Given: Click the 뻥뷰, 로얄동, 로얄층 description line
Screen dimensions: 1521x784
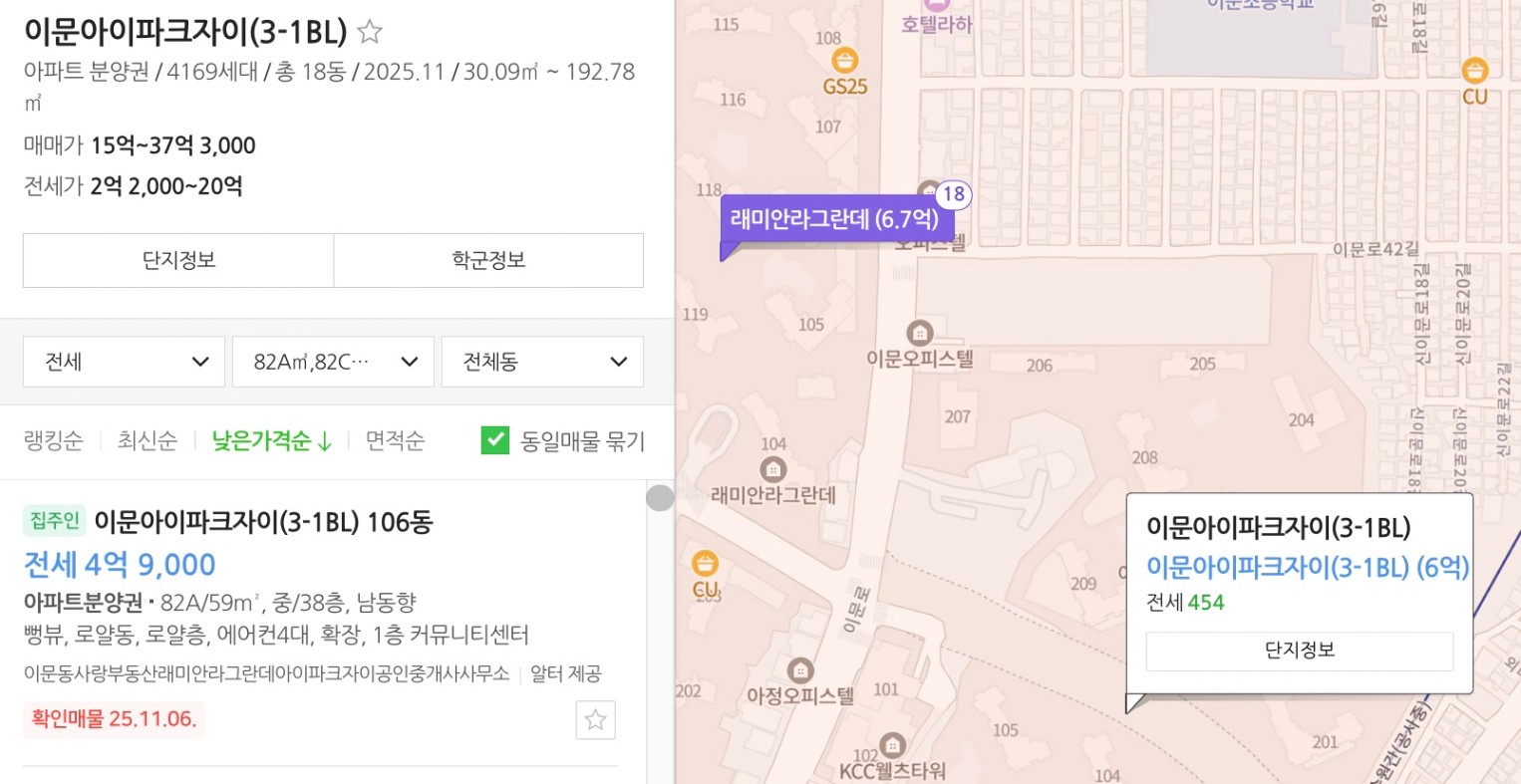Looking at the screenshot, I should (x=276, y=636).
